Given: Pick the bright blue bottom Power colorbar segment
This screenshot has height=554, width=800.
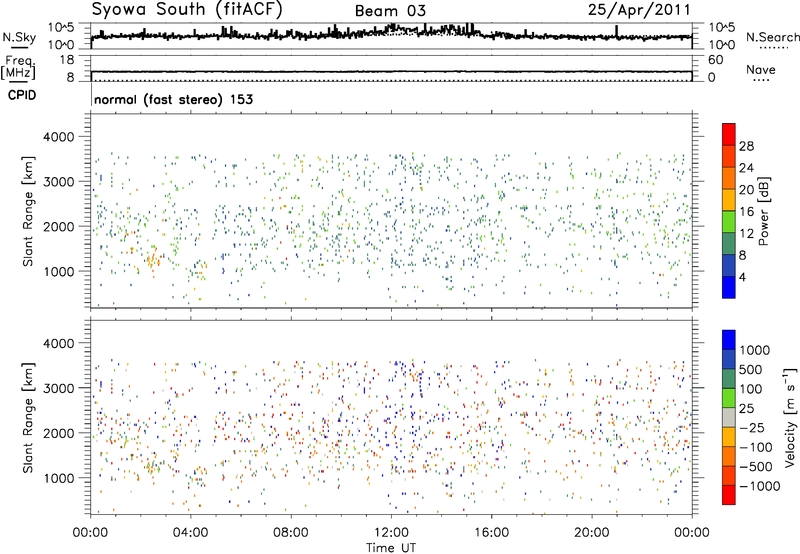Looking at the screenshot, I should pos(729,287).
